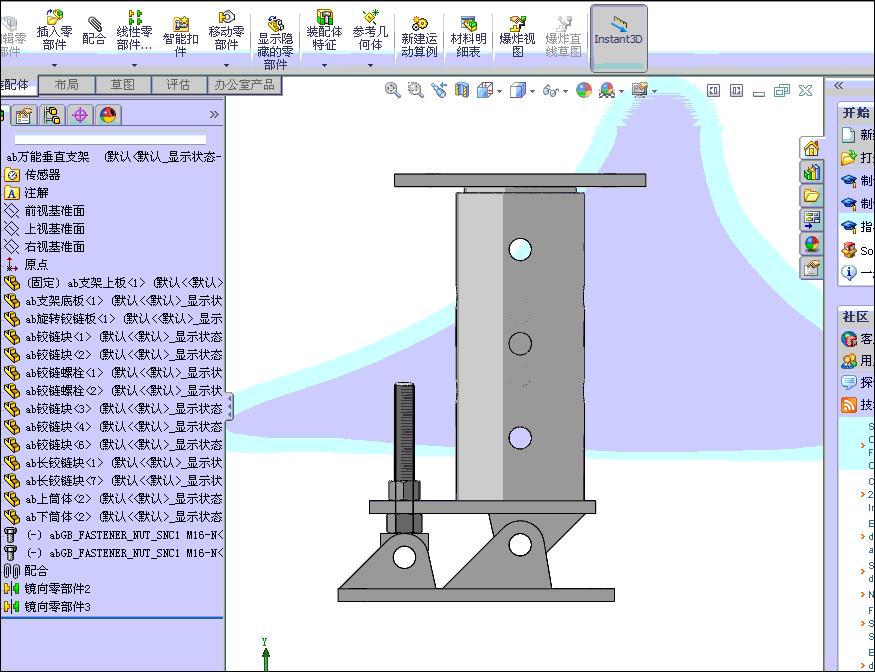The height and width of the screenshot is (672, 875).
Task: Select the 右视基准面 plane
Action: [x=55, y=246]
